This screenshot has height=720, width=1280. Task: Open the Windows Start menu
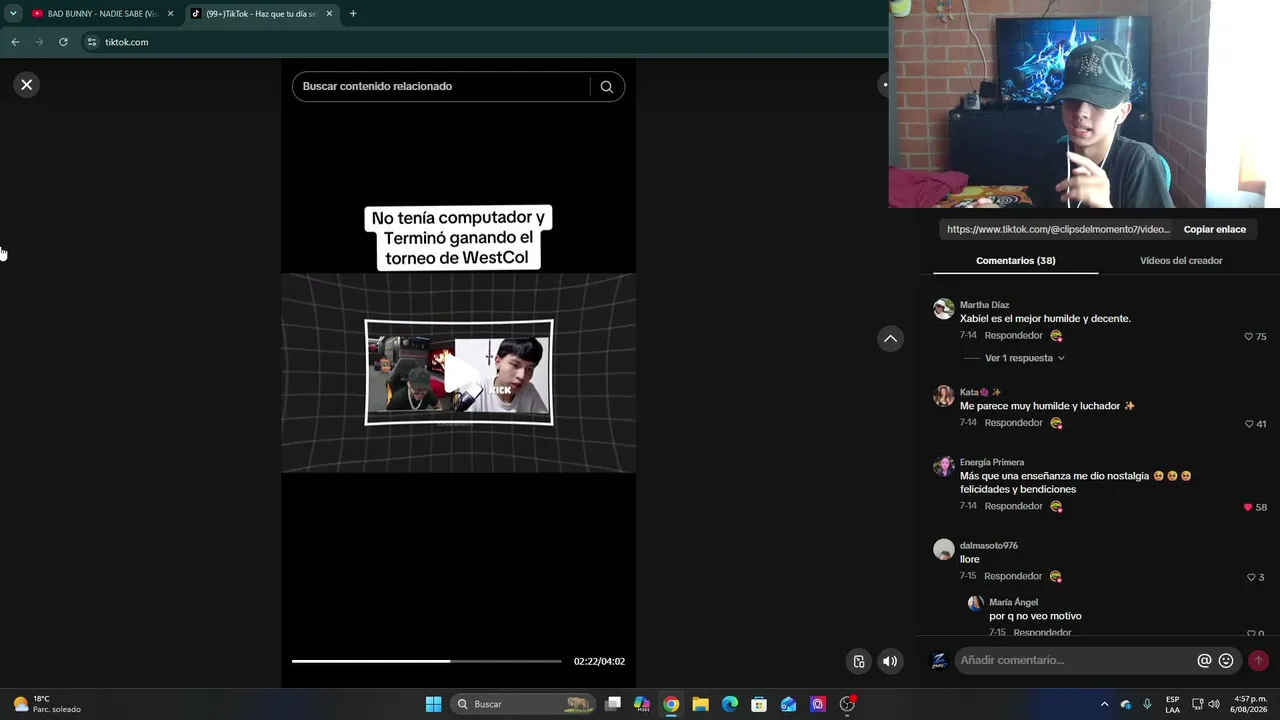point(433,704)
